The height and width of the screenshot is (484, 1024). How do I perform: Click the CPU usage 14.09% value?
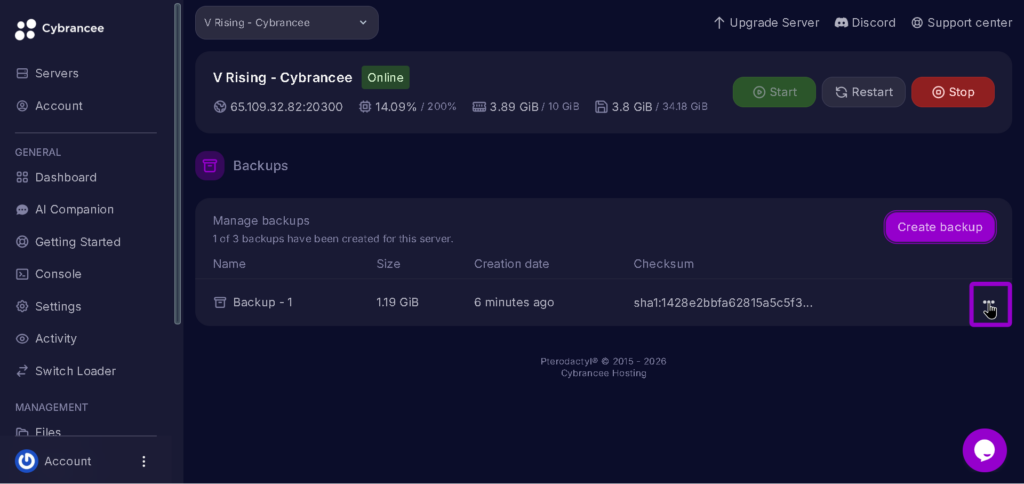click(x=396, y=106)
